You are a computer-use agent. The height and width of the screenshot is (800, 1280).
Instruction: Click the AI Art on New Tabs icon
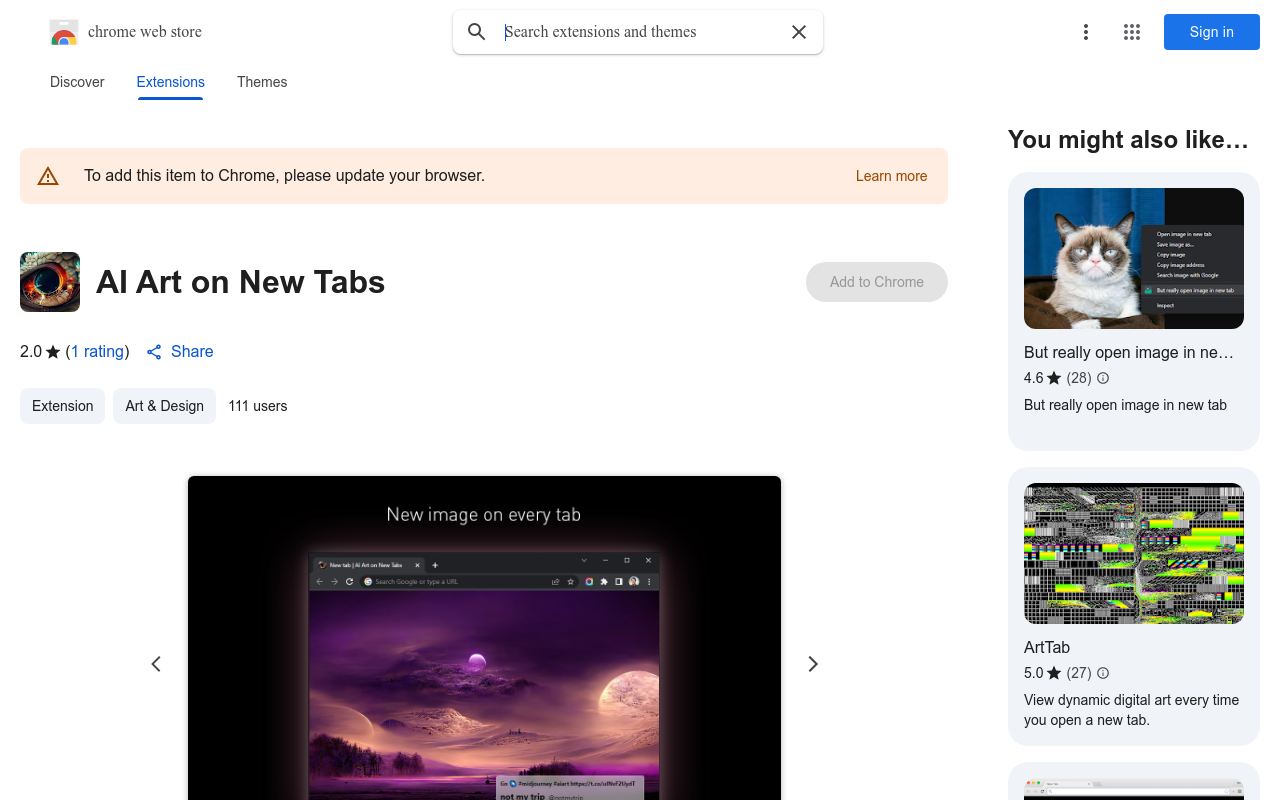pos(50,282)
